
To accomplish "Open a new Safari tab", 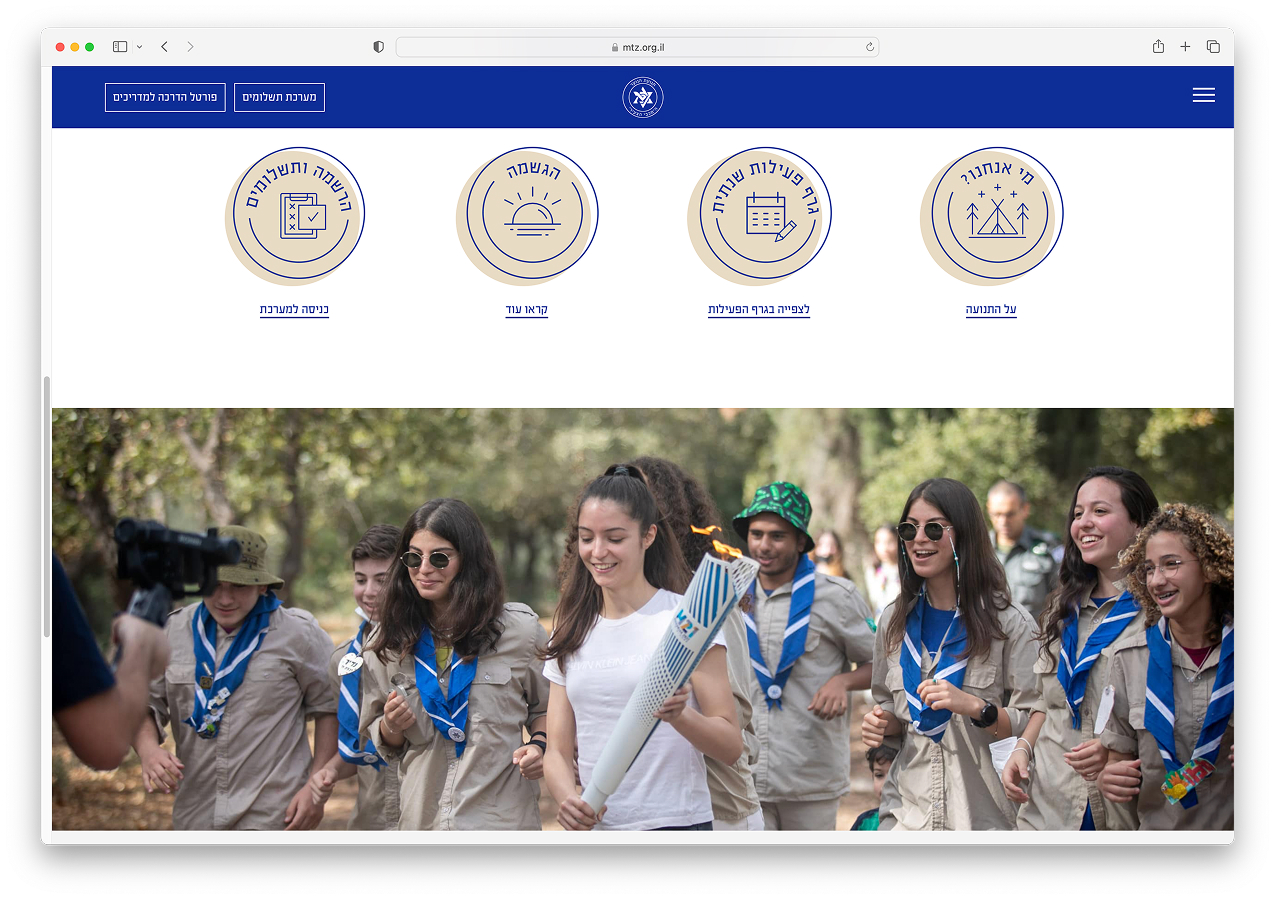I will coord(1185,47).
